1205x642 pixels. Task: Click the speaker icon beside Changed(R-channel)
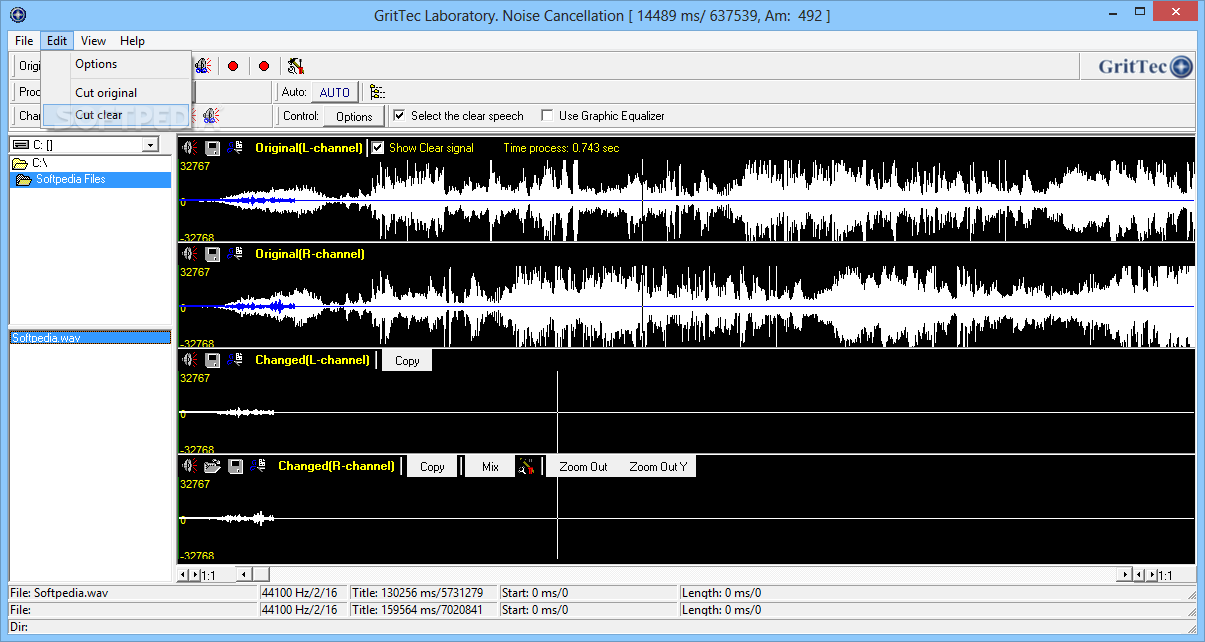[188, 466]
